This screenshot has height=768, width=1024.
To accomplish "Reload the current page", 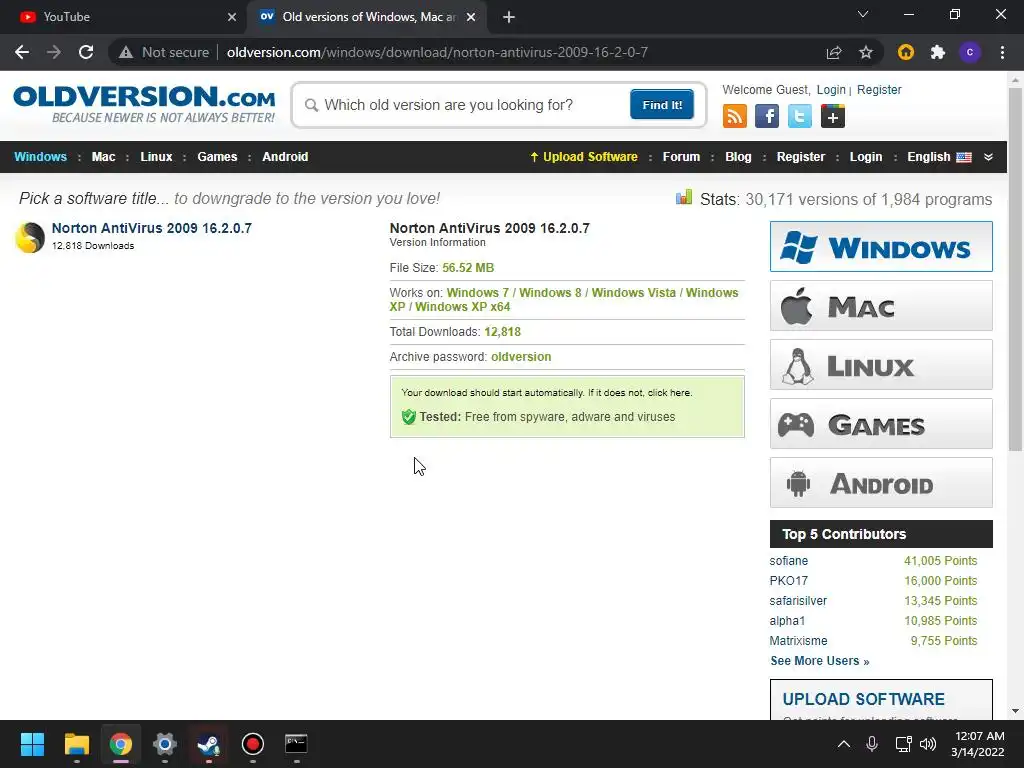I will [x=86, y=52].
